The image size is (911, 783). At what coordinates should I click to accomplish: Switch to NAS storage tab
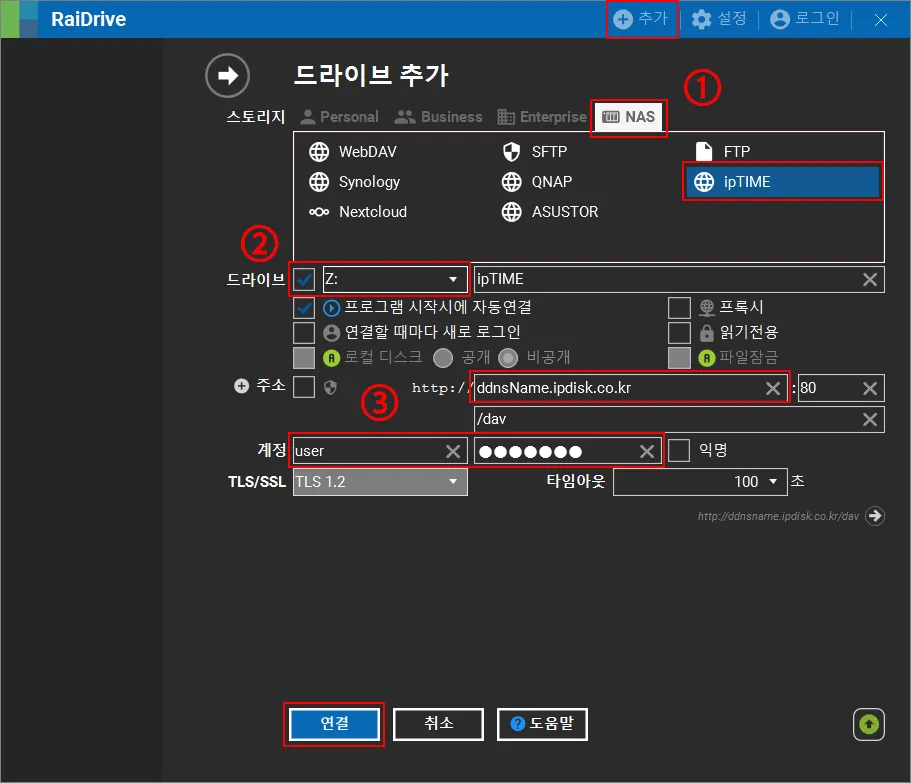[629, 117]
